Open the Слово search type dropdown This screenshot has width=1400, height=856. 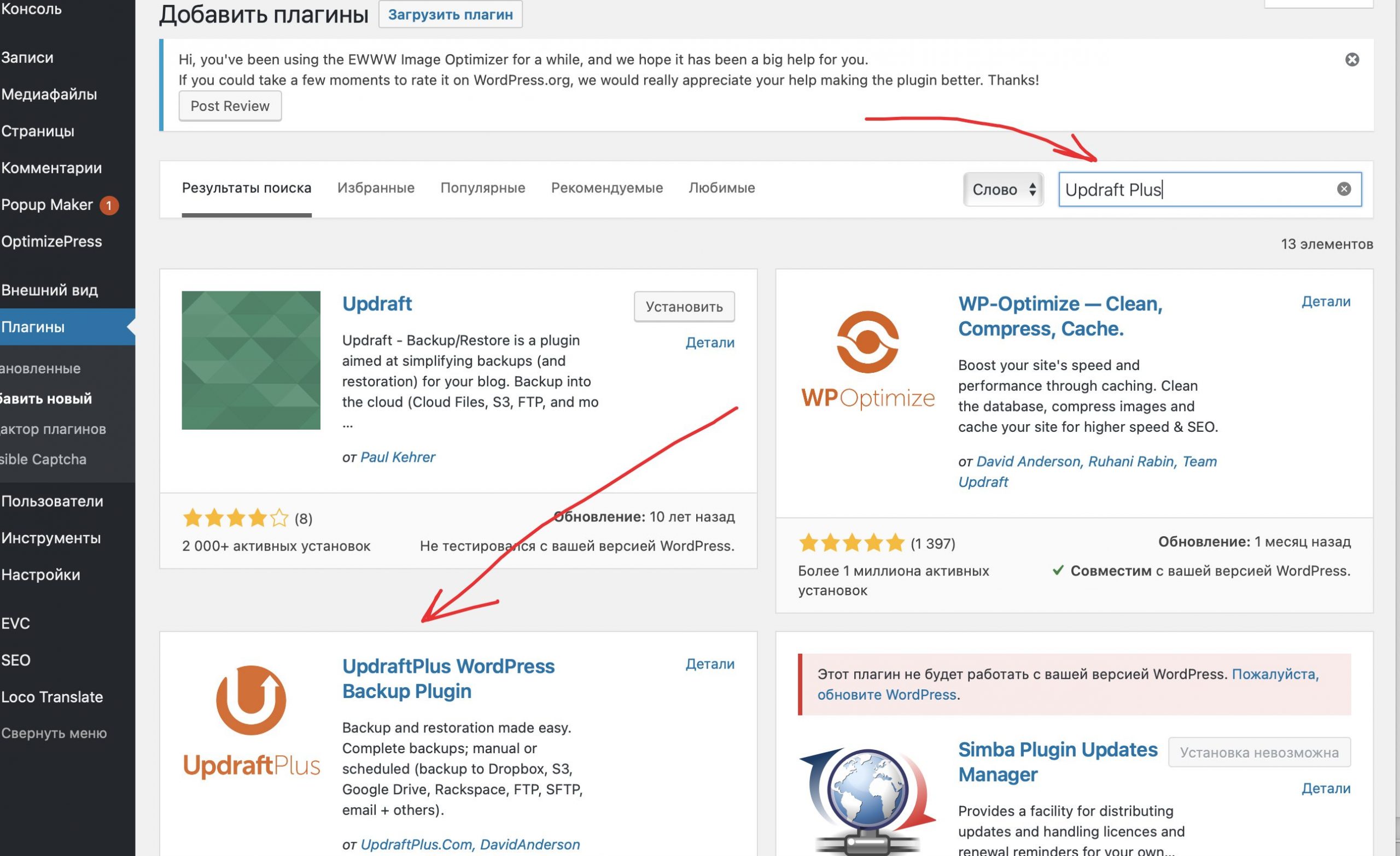[1003, 189]
